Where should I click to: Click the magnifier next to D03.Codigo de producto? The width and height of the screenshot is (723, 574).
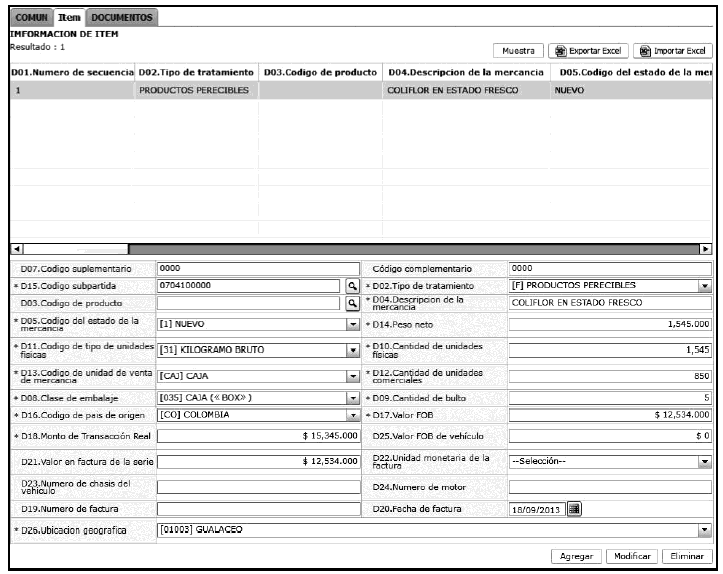point(352,303)
